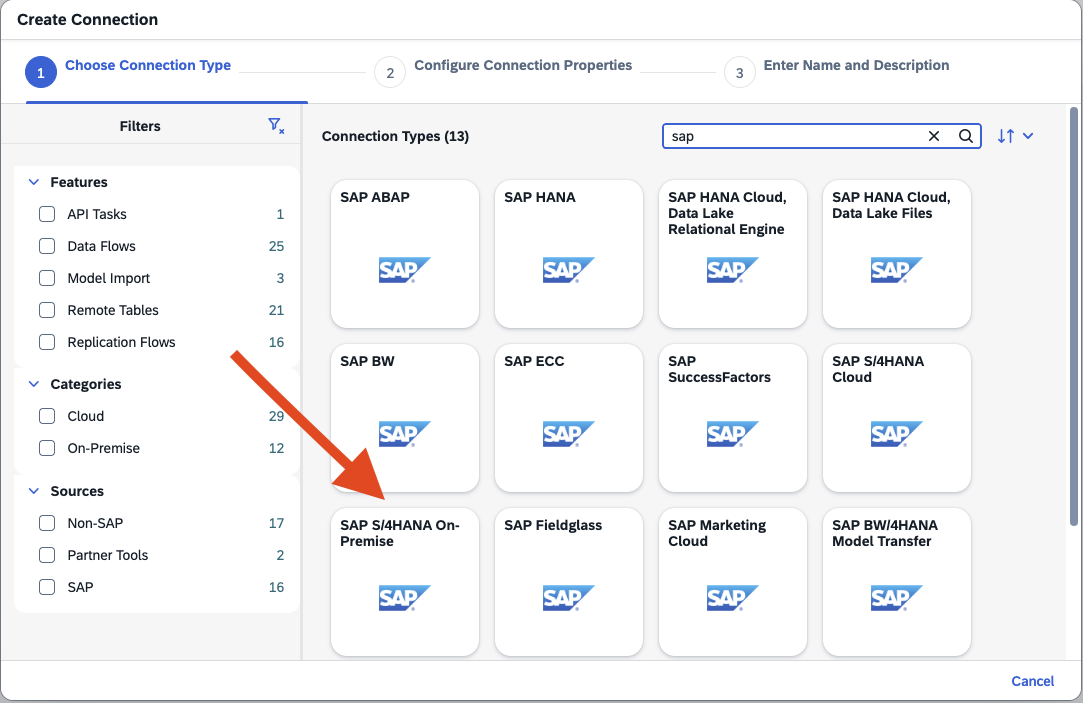
Task: Choose the SAP S/4HANA On-Premise tile
Action: [405, 582]
